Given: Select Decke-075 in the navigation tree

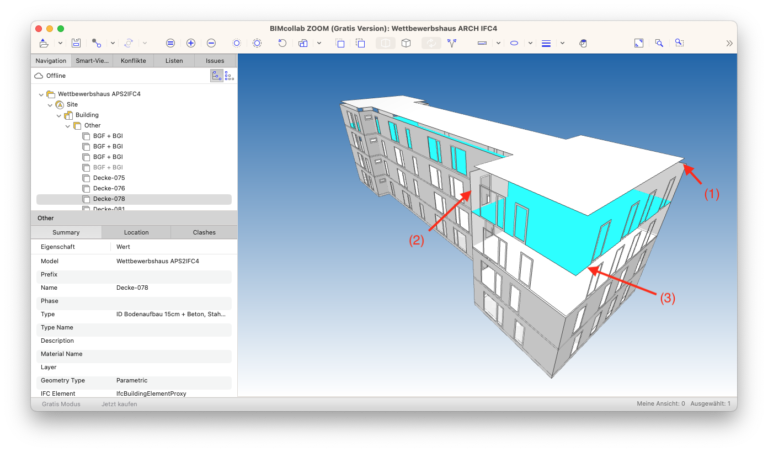Looking at the screenshot, I should click(x=108, y=177).
